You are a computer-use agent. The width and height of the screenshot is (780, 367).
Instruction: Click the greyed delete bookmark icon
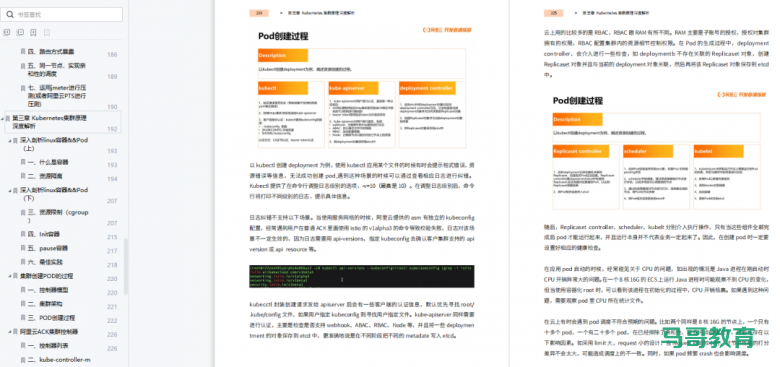coord(47,33)
